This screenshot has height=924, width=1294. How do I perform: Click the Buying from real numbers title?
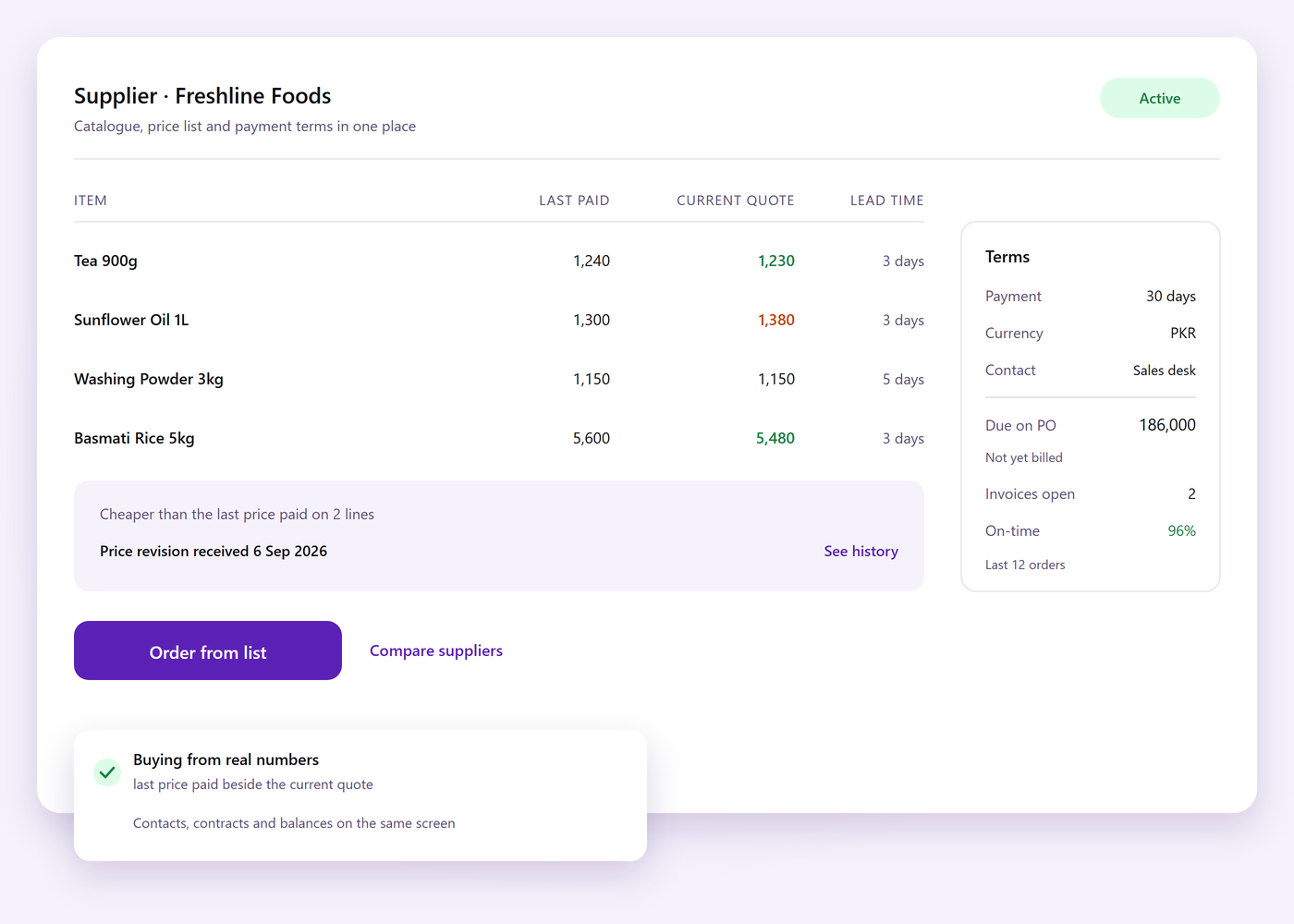[x=226, y=760]
